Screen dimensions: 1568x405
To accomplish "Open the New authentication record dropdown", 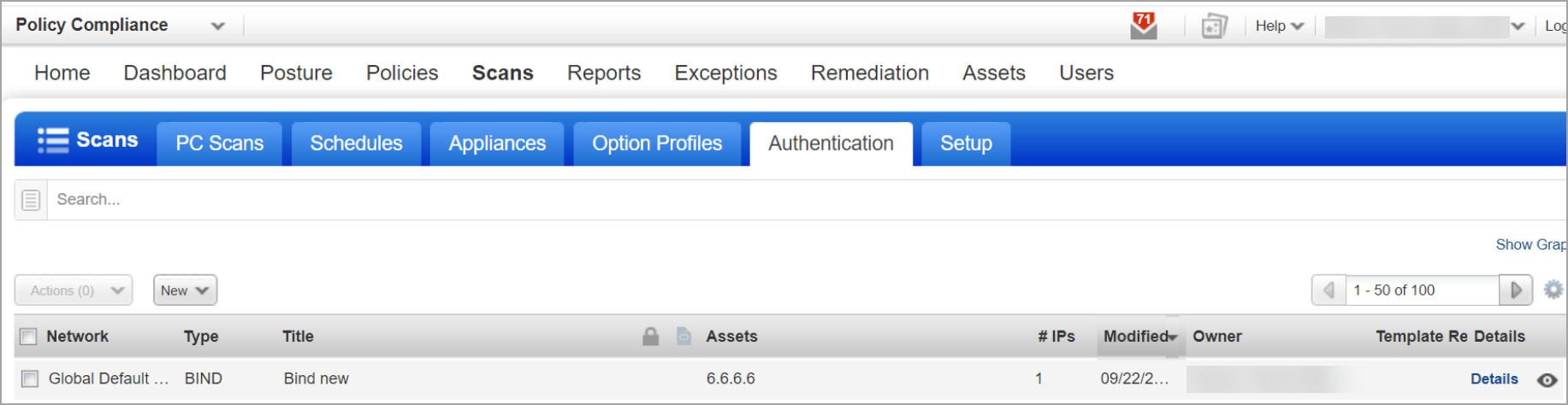I will click(x=185, y=291).
